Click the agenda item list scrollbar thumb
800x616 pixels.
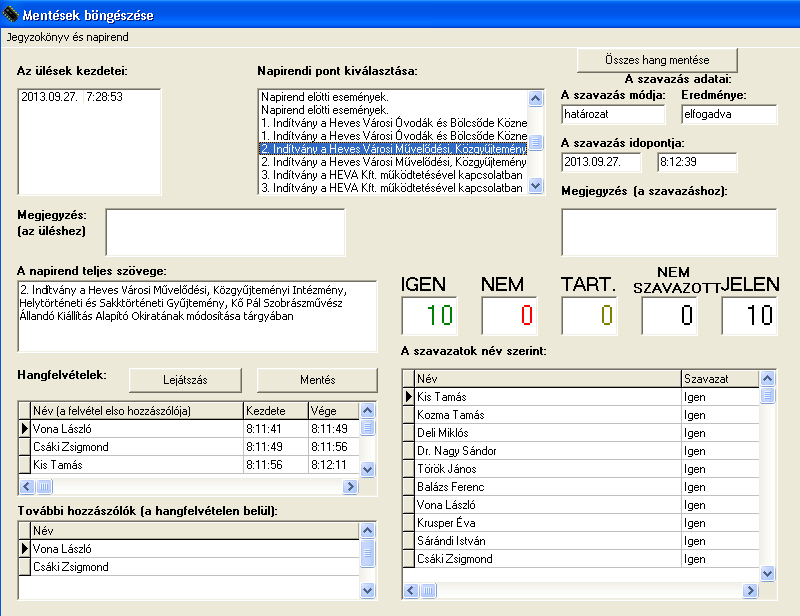click(x=535, y=142)
